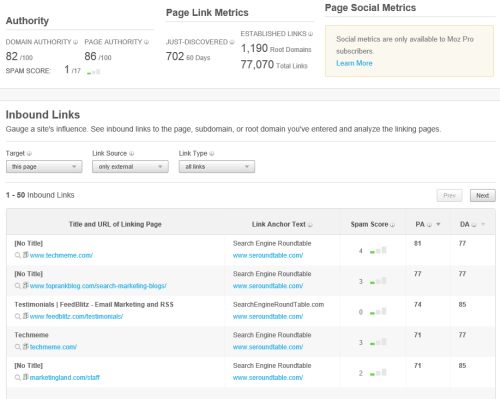Viewport: 500px width, 399px height.
Task: Click the DA column info icon
Action: [474, 225]
